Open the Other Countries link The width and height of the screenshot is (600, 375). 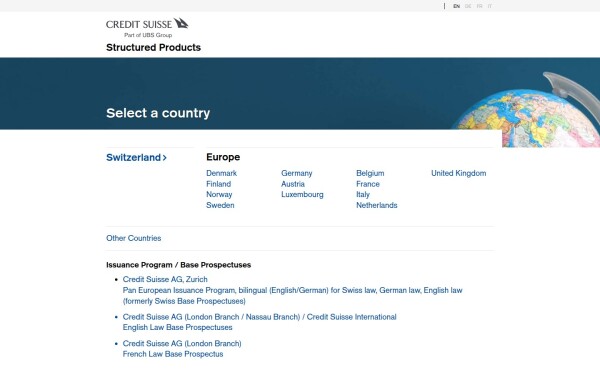coord(134,238)
